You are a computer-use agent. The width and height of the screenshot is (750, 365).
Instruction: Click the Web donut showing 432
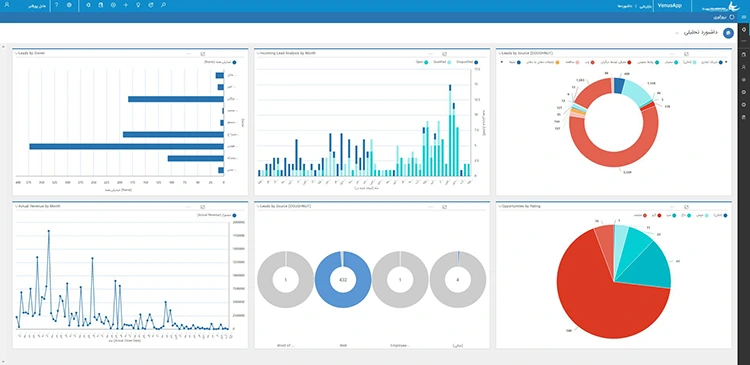click(x=343, y=279)
